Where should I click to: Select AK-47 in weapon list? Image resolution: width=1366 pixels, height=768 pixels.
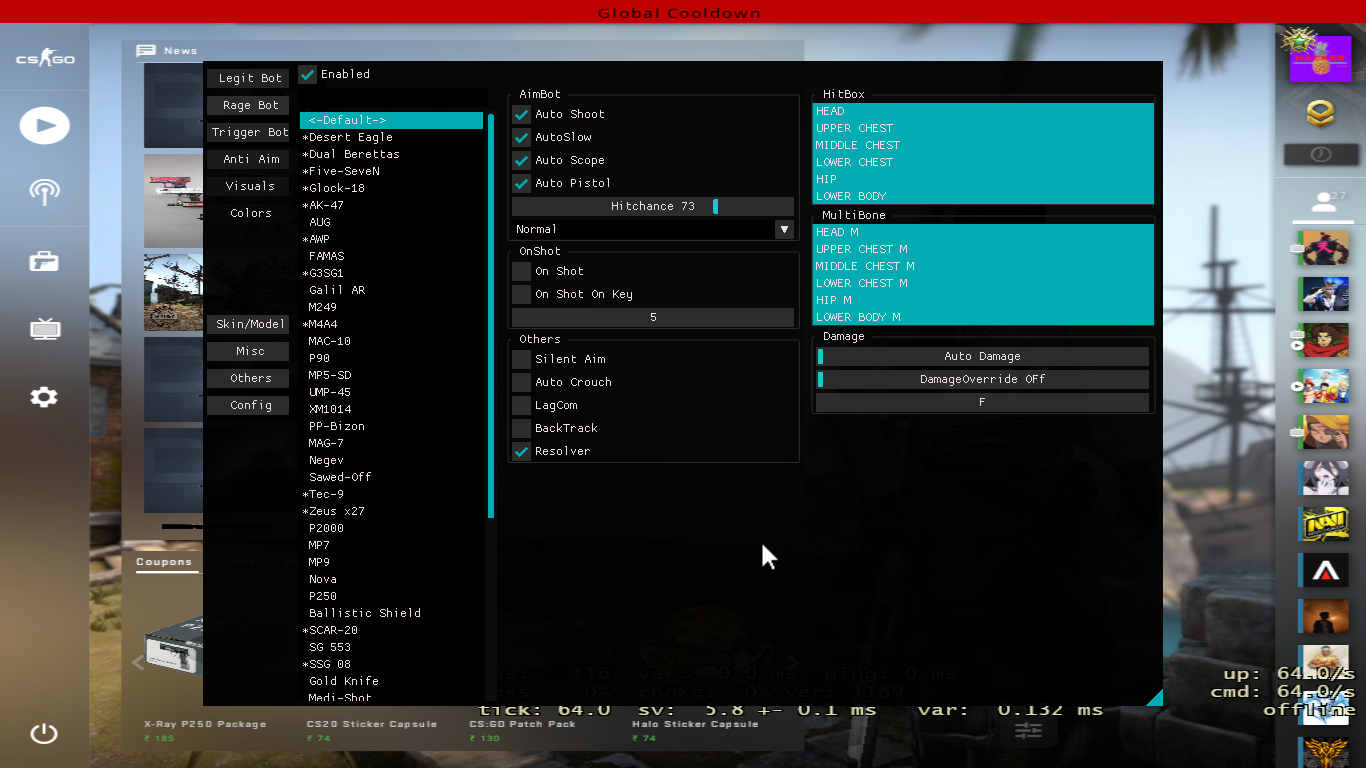coord(391,205)
